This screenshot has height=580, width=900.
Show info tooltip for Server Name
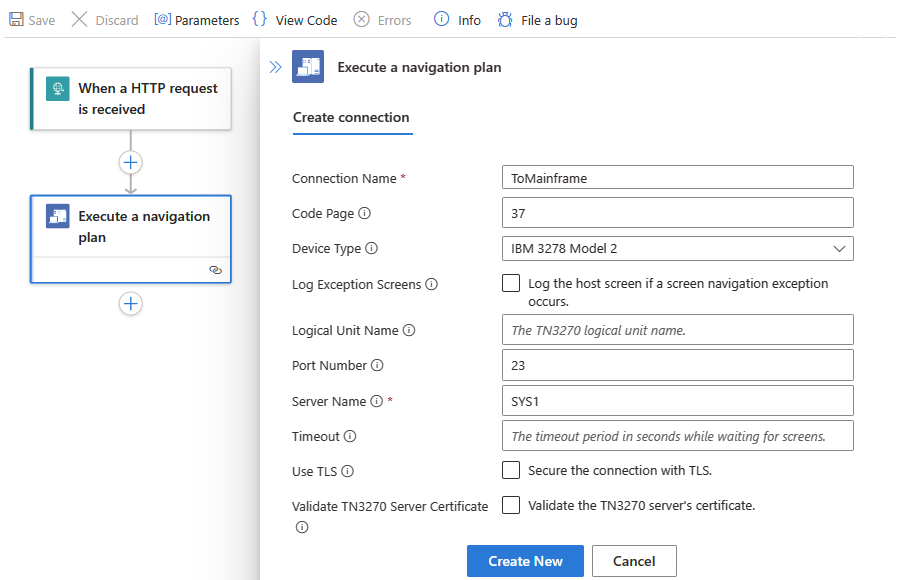coord(377,401)
